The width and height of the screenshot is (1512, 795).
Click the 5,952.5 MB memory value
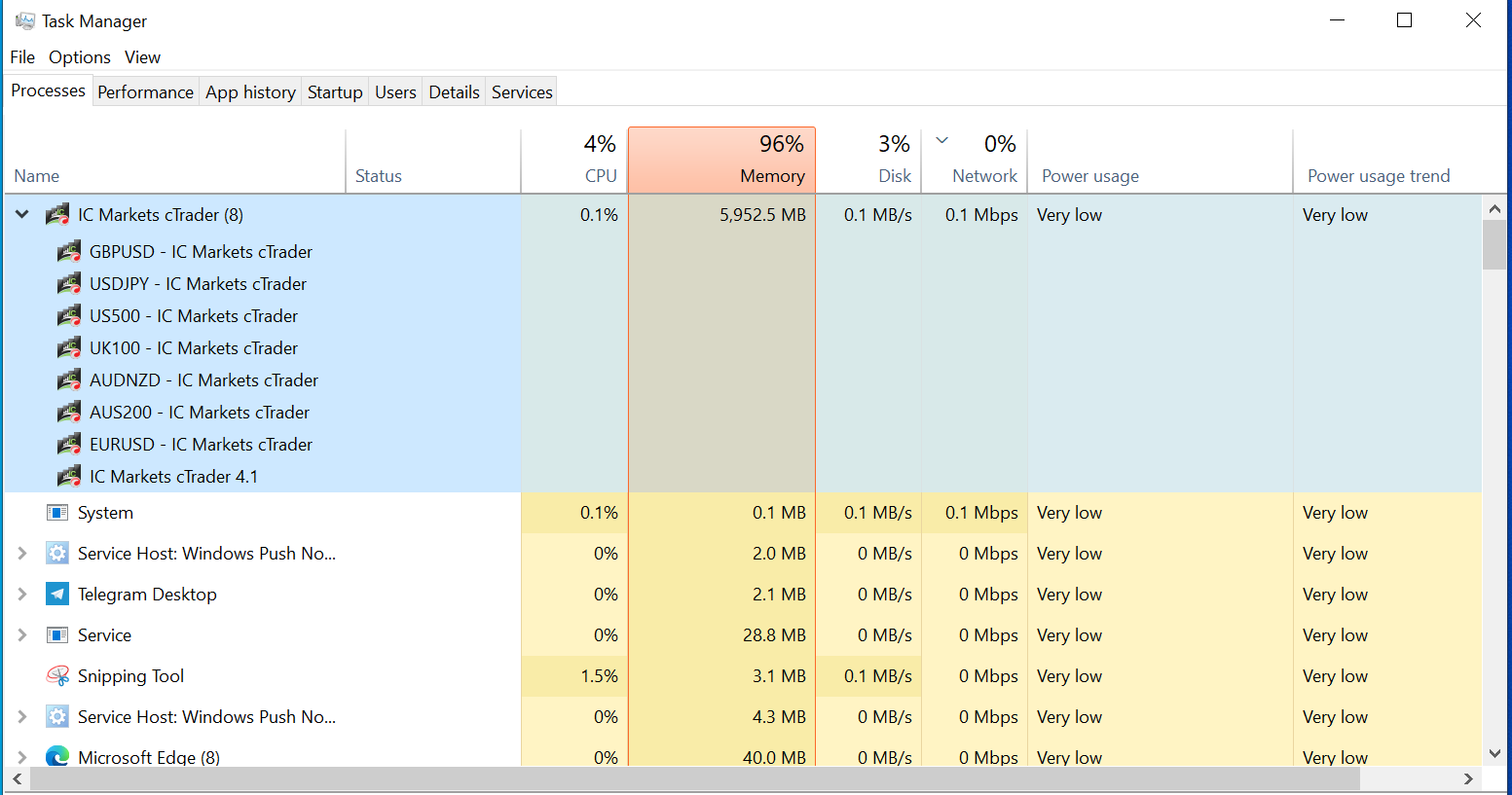762,215
